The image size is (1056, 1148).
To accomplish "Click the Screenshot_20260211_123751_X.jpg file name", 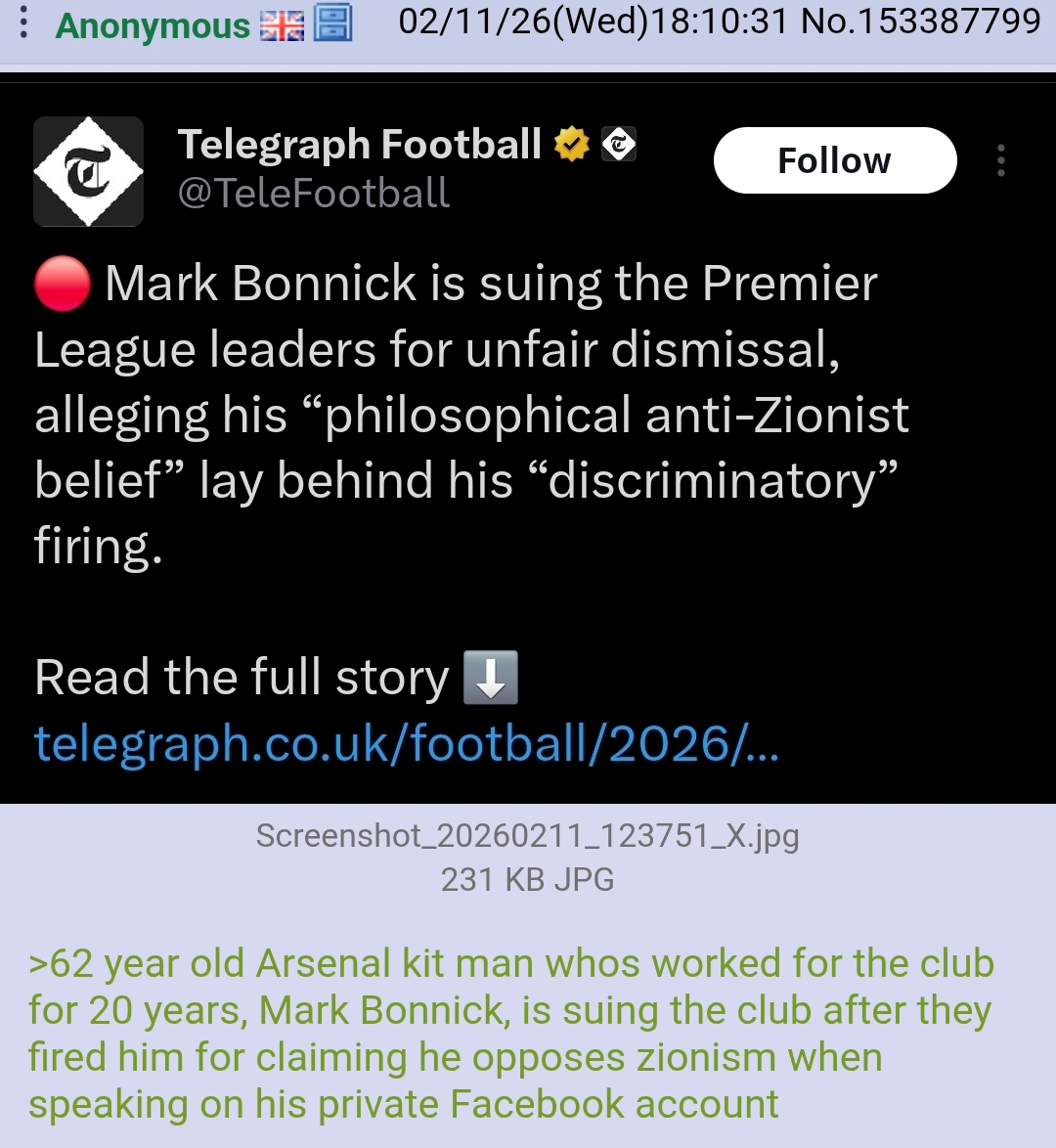I will [527, 836].
